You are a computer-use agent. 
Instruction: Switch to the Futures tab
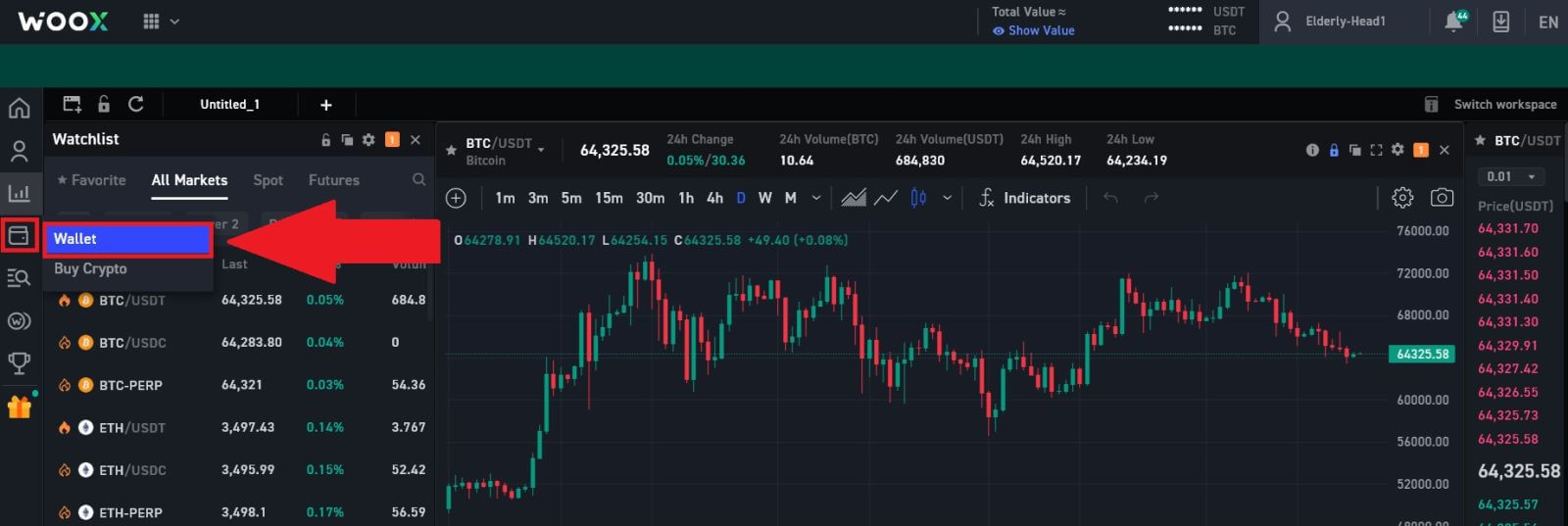(333, 180)
